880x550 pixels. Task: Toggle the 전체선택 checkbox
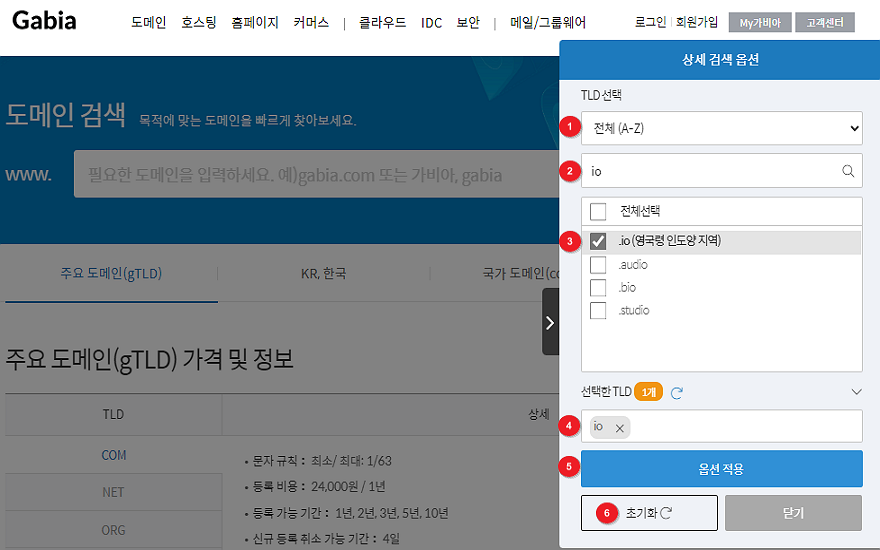coord(598,212)
